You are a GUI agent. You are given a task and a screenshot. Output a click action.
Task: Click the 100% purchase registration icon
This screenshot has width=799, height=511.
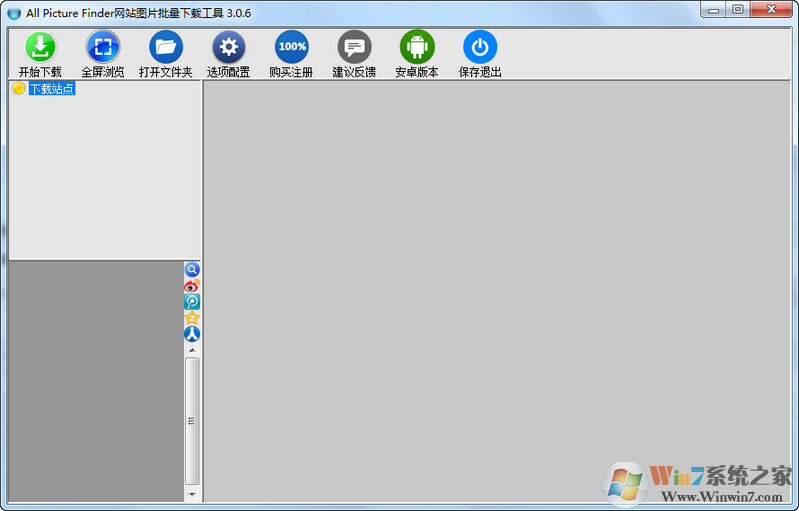[292, 47]
